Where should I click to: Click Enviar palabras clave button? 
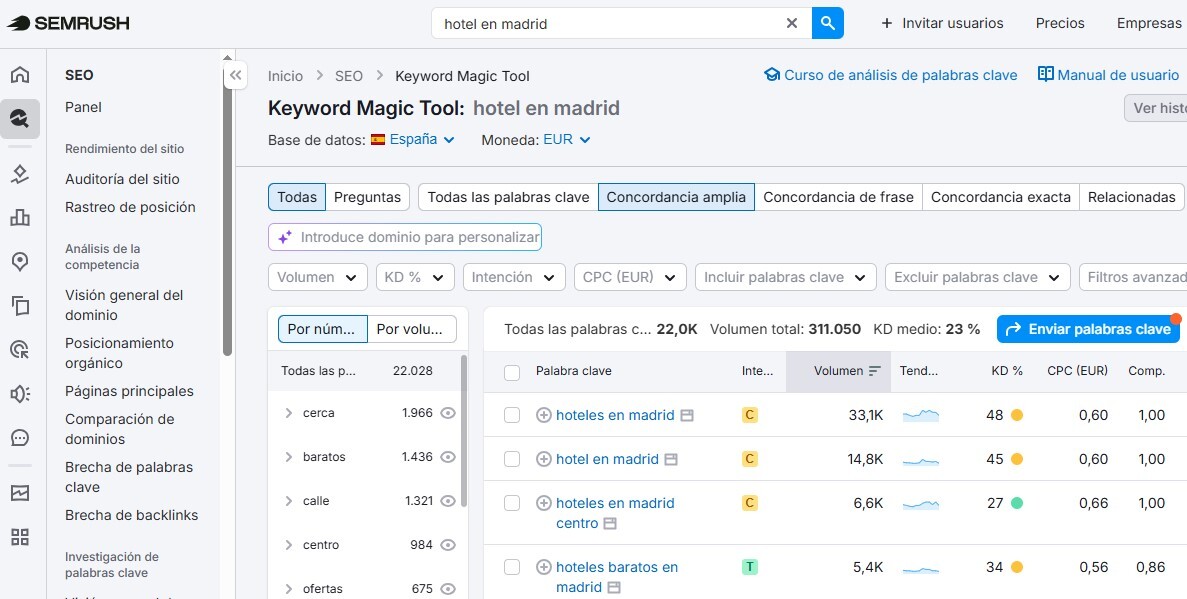[1089, 329]
